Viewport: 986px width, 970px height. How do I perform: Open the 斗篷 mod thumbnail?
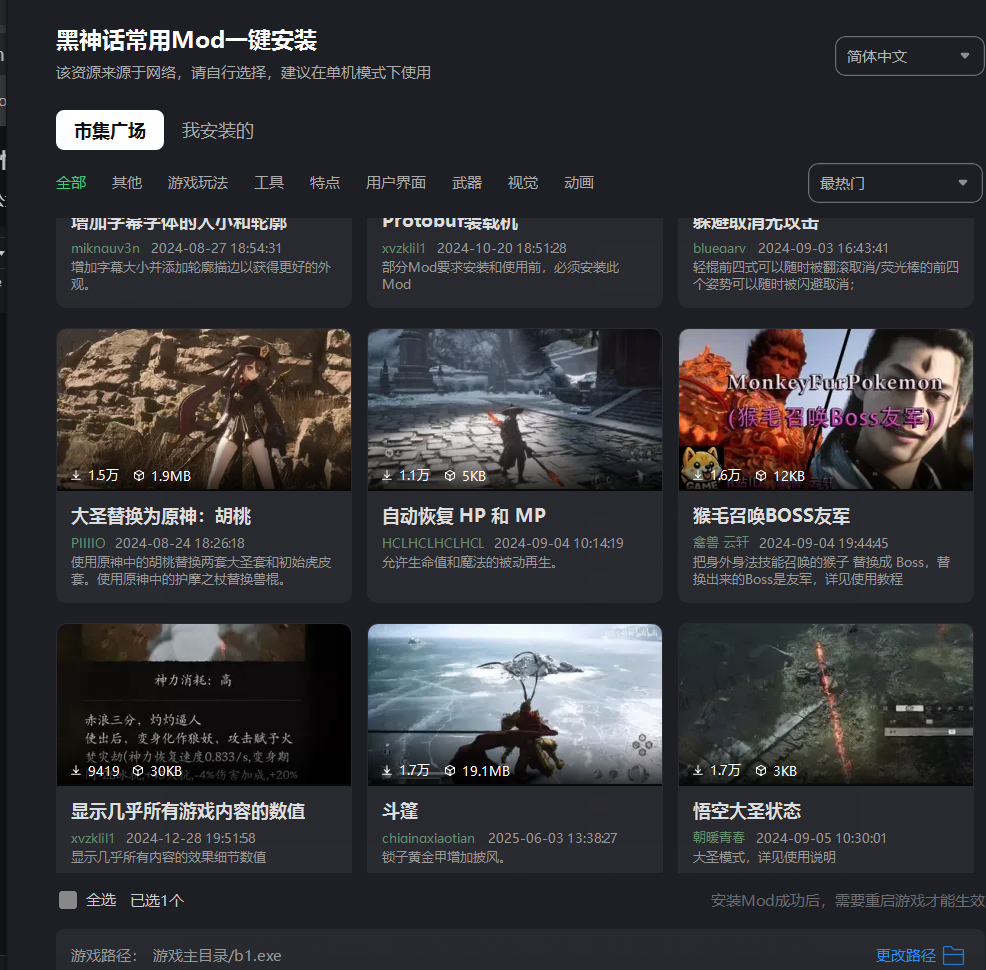point(515,704)
